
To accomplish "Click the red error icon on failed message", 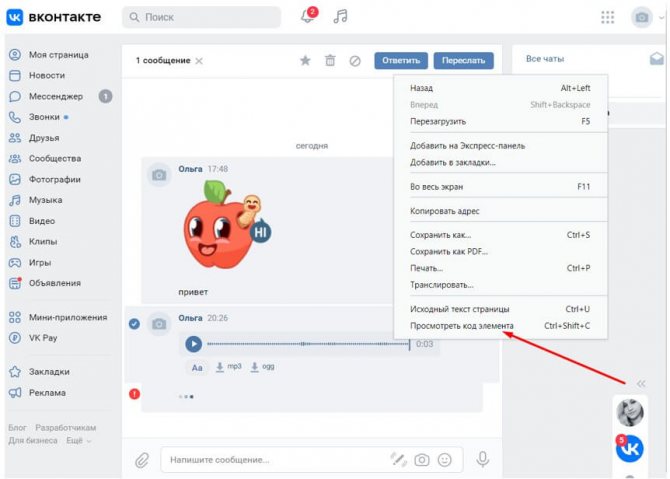I will pos(134,394).
